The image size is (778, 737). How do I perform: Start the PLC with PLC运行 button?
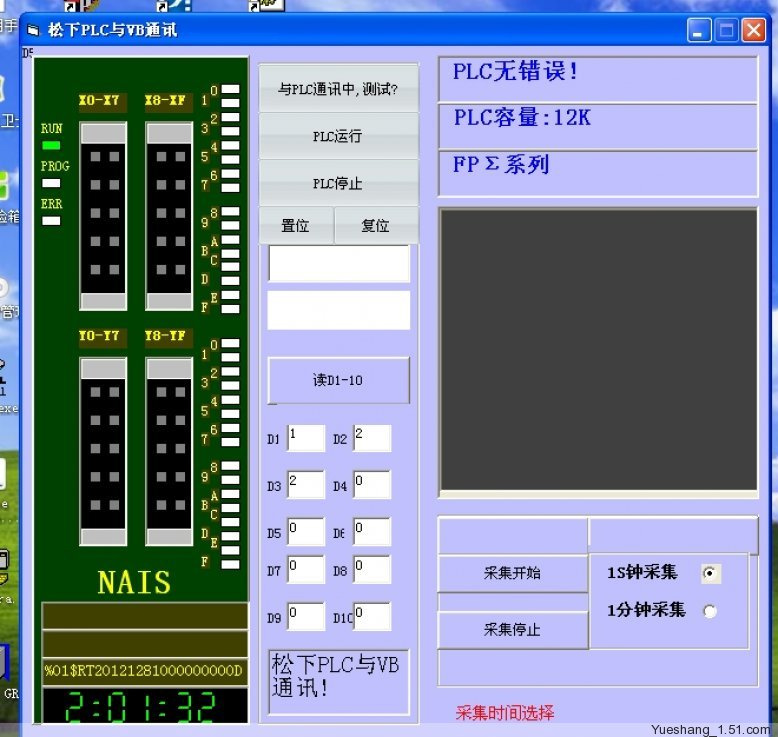point(338,137)
